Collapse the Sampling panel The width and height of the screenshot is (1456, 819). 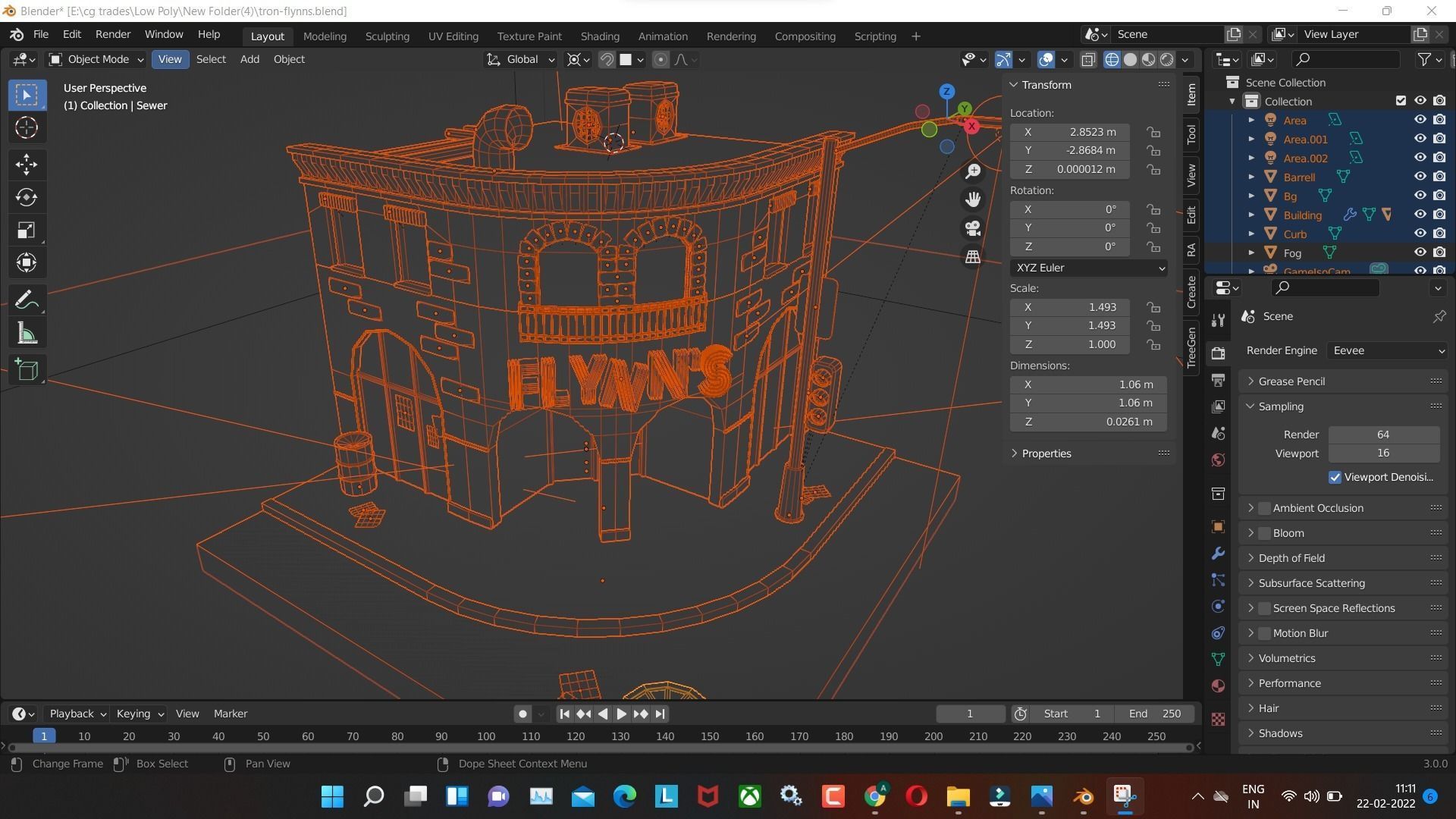click(1342, 406)
